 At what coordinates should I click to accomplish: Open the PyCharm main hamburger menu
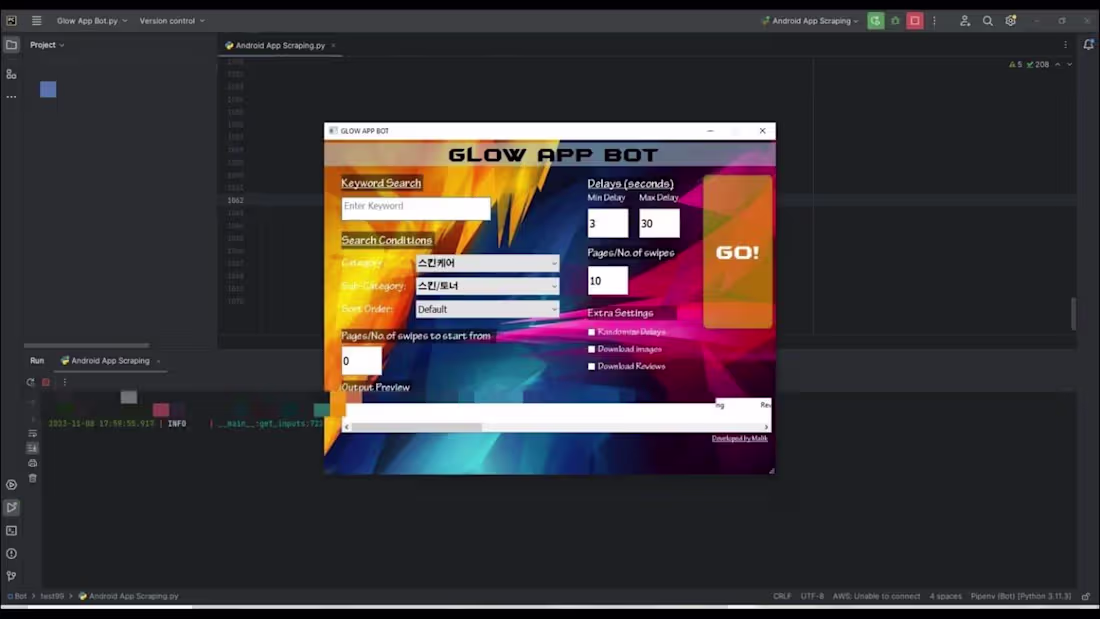coord(36,21)
